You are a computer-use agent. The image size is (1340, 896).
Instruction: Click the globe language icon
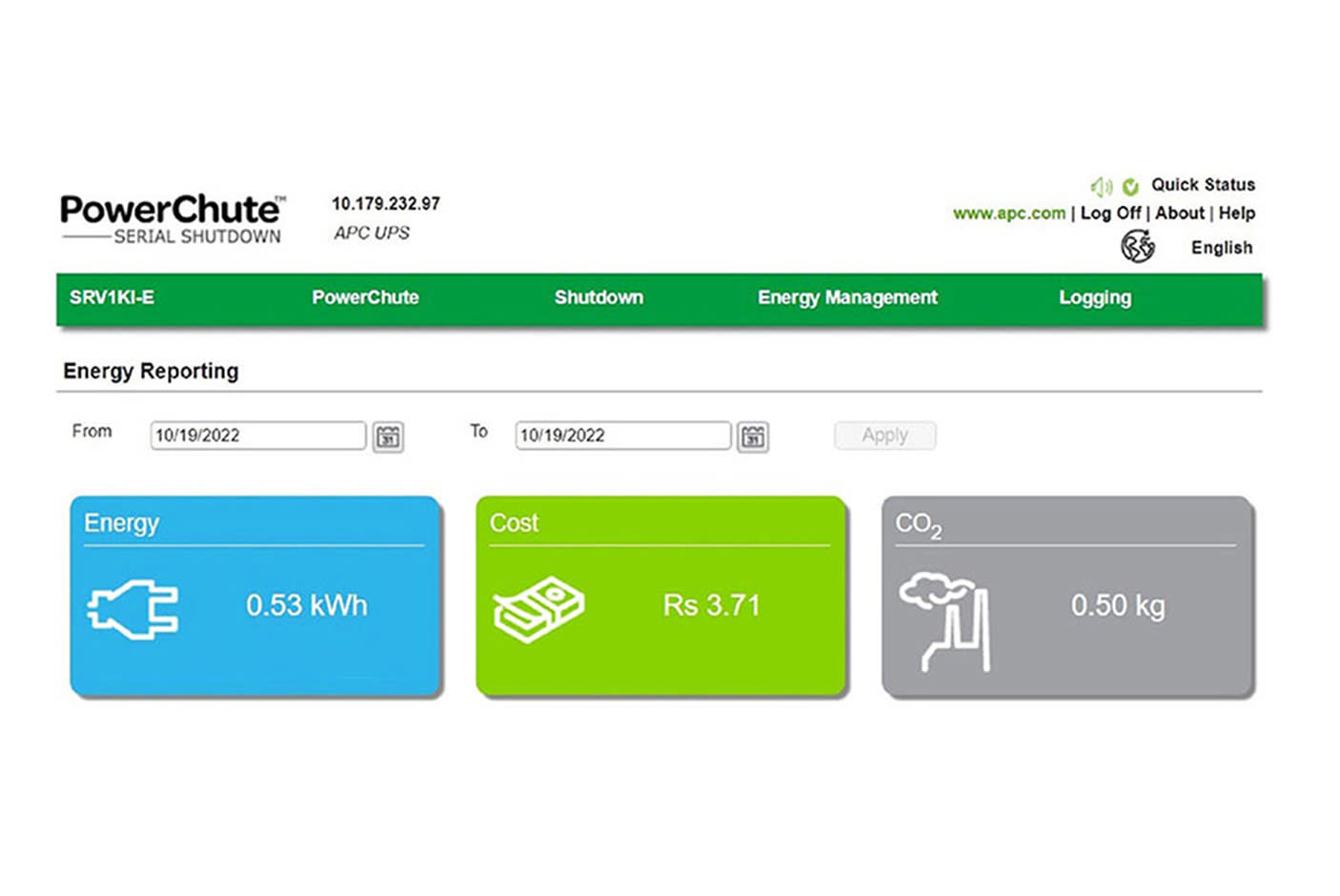coord(1137,247)
